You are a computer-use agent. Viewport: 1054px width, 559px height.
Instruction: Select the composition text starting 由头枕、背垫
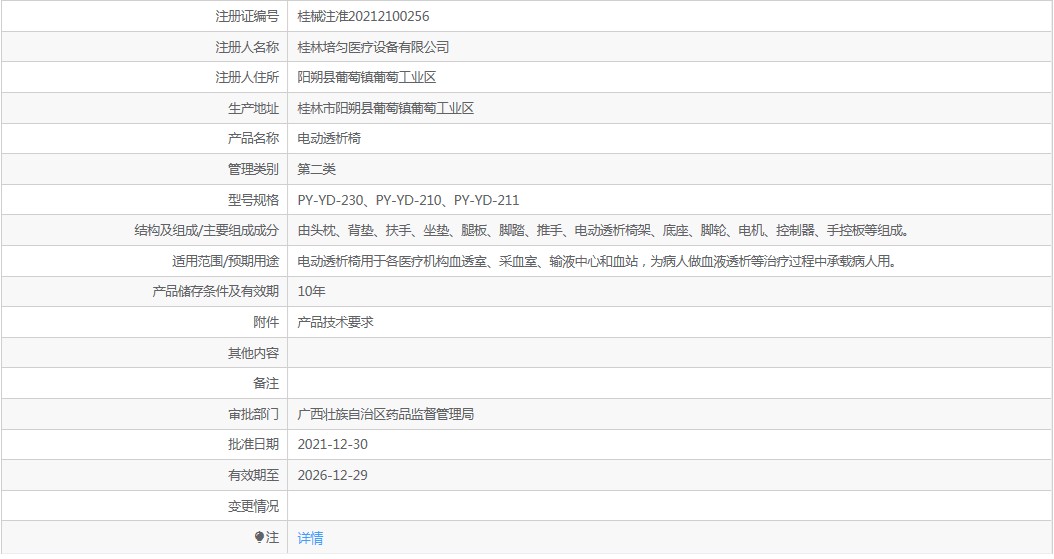pyautogui.click(x=604, y=230)
